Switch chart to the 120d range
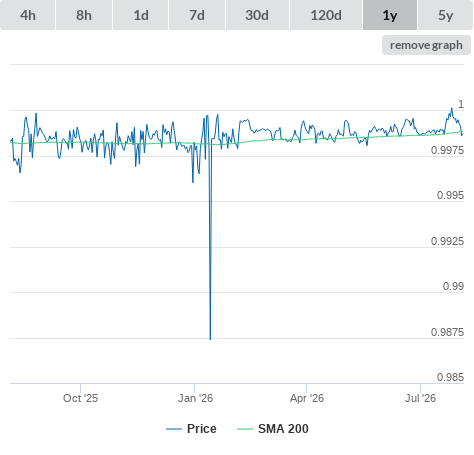 [x=326, y=15]
